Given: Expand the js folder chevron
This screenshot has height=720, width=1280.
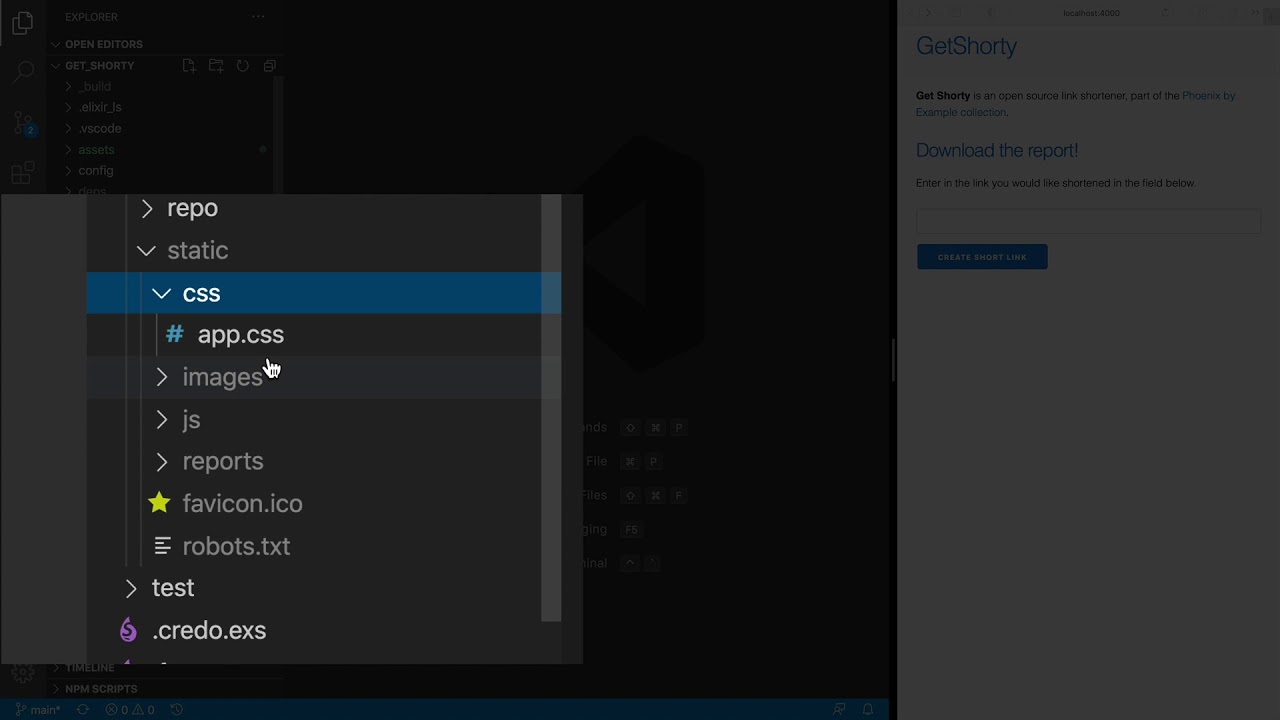Looking at the screenshot, I should (x=162, y=420).
